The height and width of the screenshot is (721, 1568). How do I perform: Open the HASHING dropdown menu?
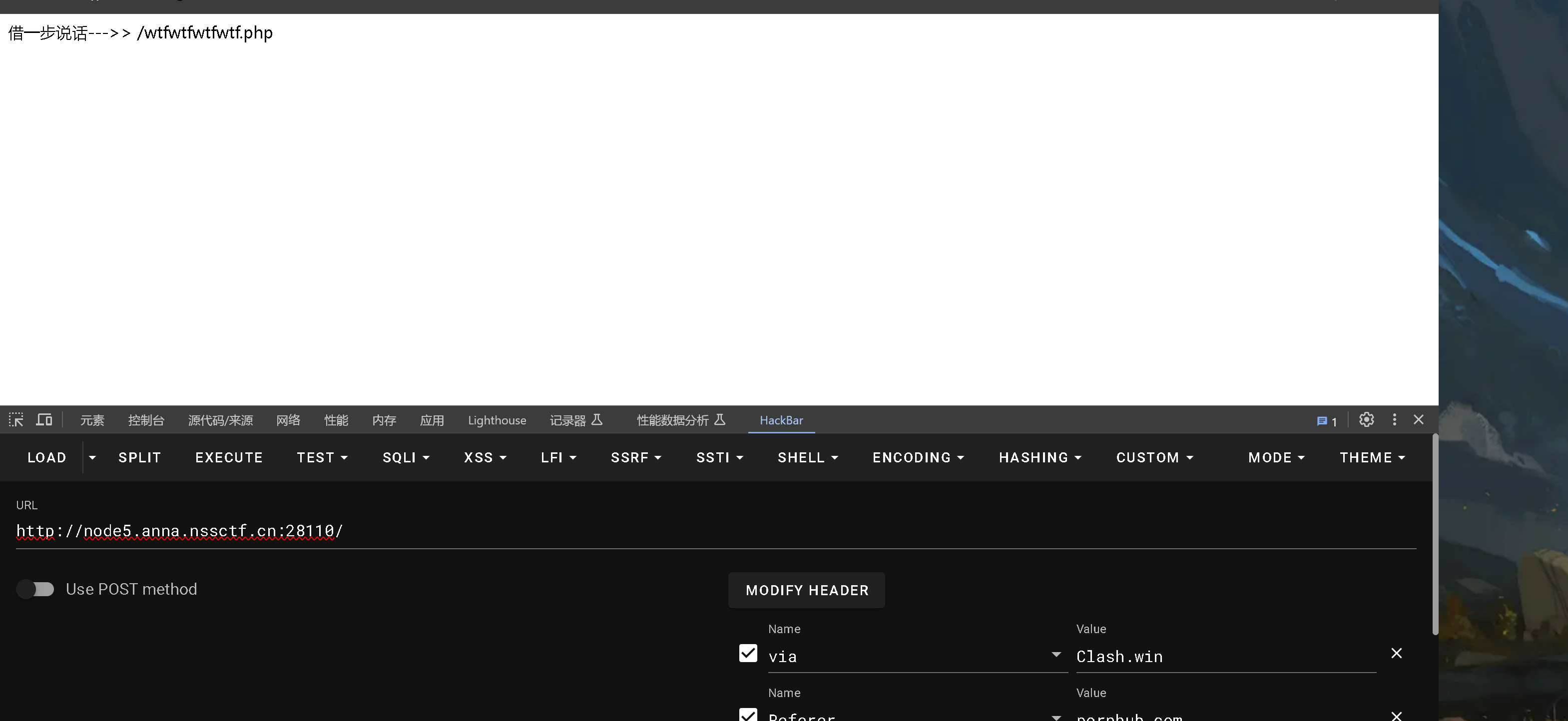(1040, 457)
